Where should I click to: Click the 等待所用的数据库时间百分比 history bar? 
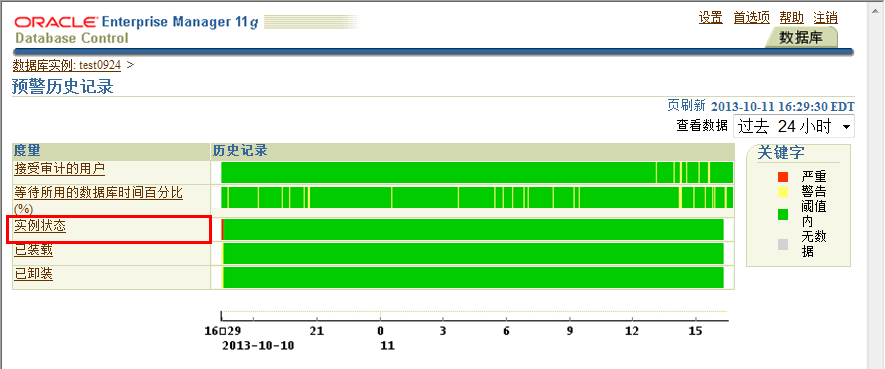[477, 197]
